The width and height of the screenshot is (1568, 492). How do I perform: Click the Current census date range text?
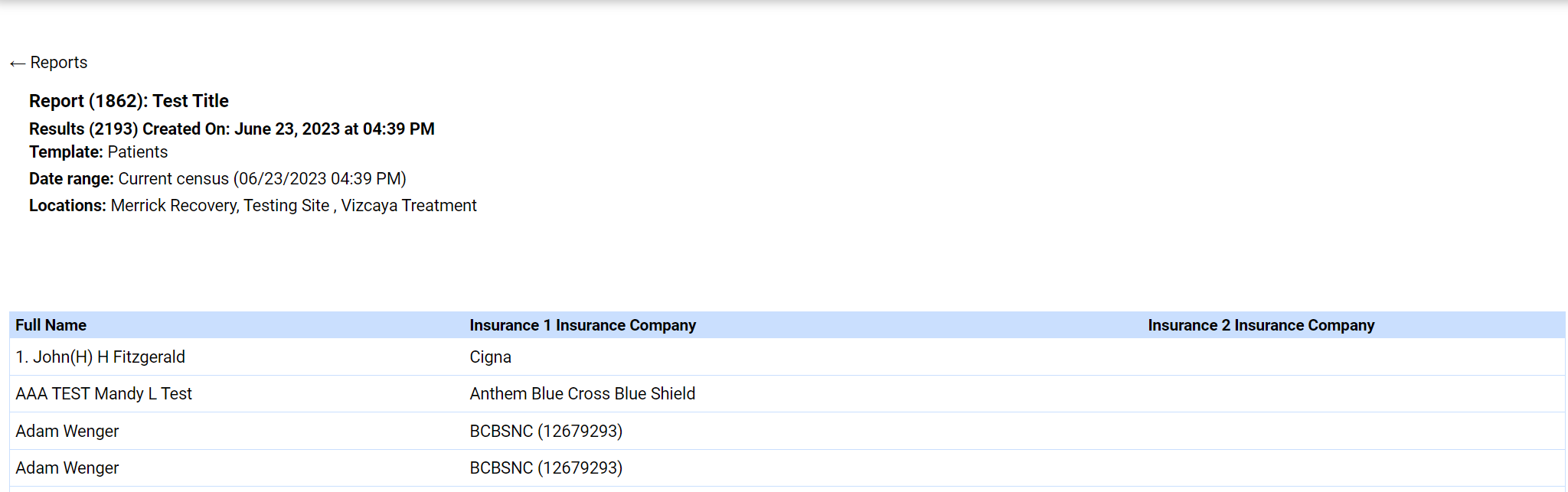[174, 178]
